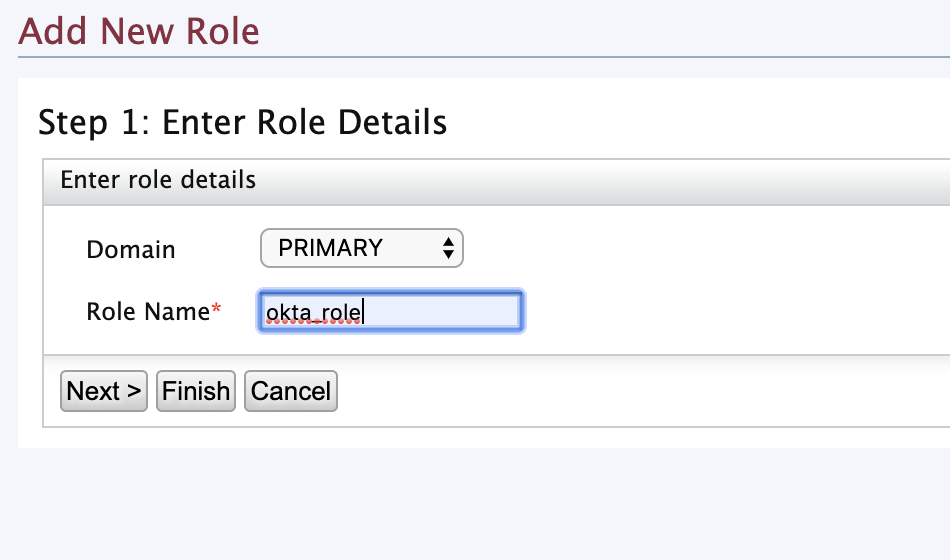Click the Step 1 text in heading
The height and width of the screenshot is (560, 950).
click(x=92, y=123)
